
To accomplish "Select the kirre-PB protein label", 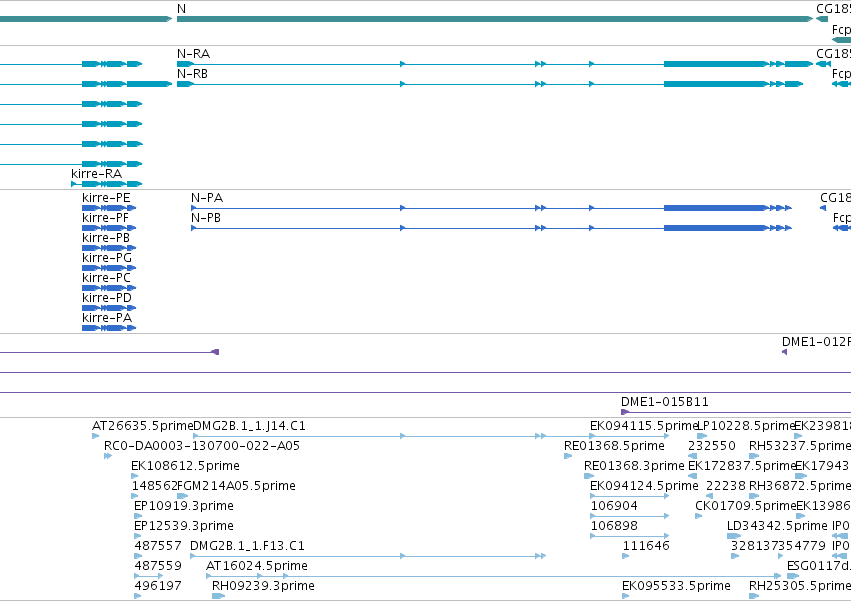I will coord(106,238).
